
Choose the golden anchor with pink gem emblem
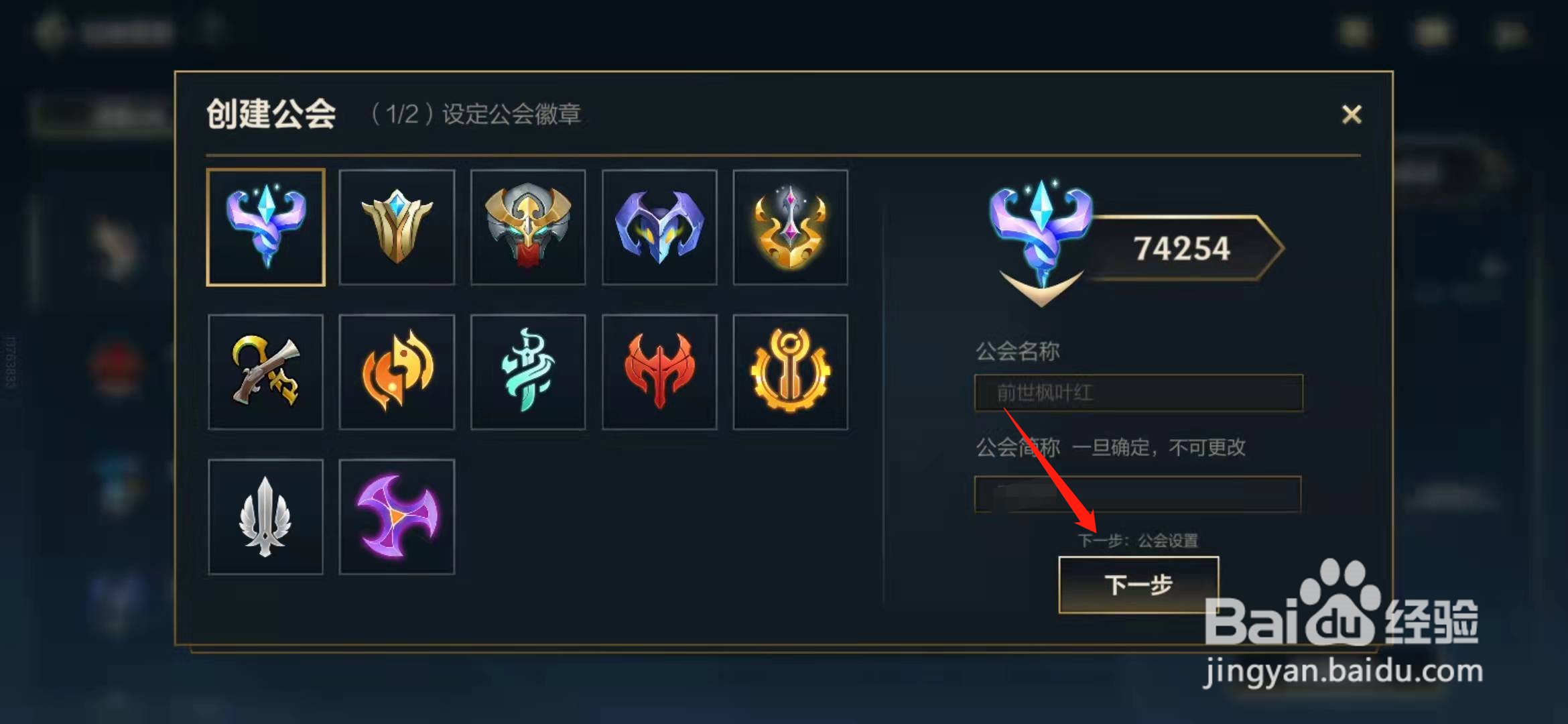(791, 227)
